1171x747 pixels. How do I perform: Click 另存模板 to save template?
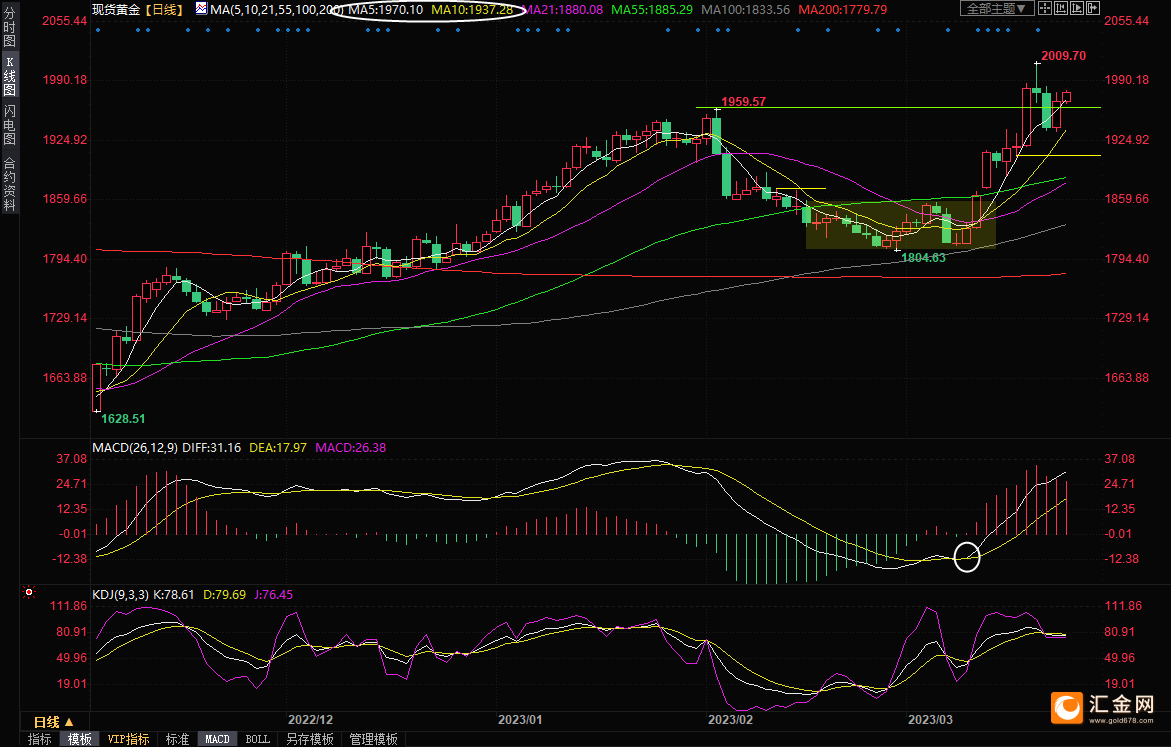[309, 739]
